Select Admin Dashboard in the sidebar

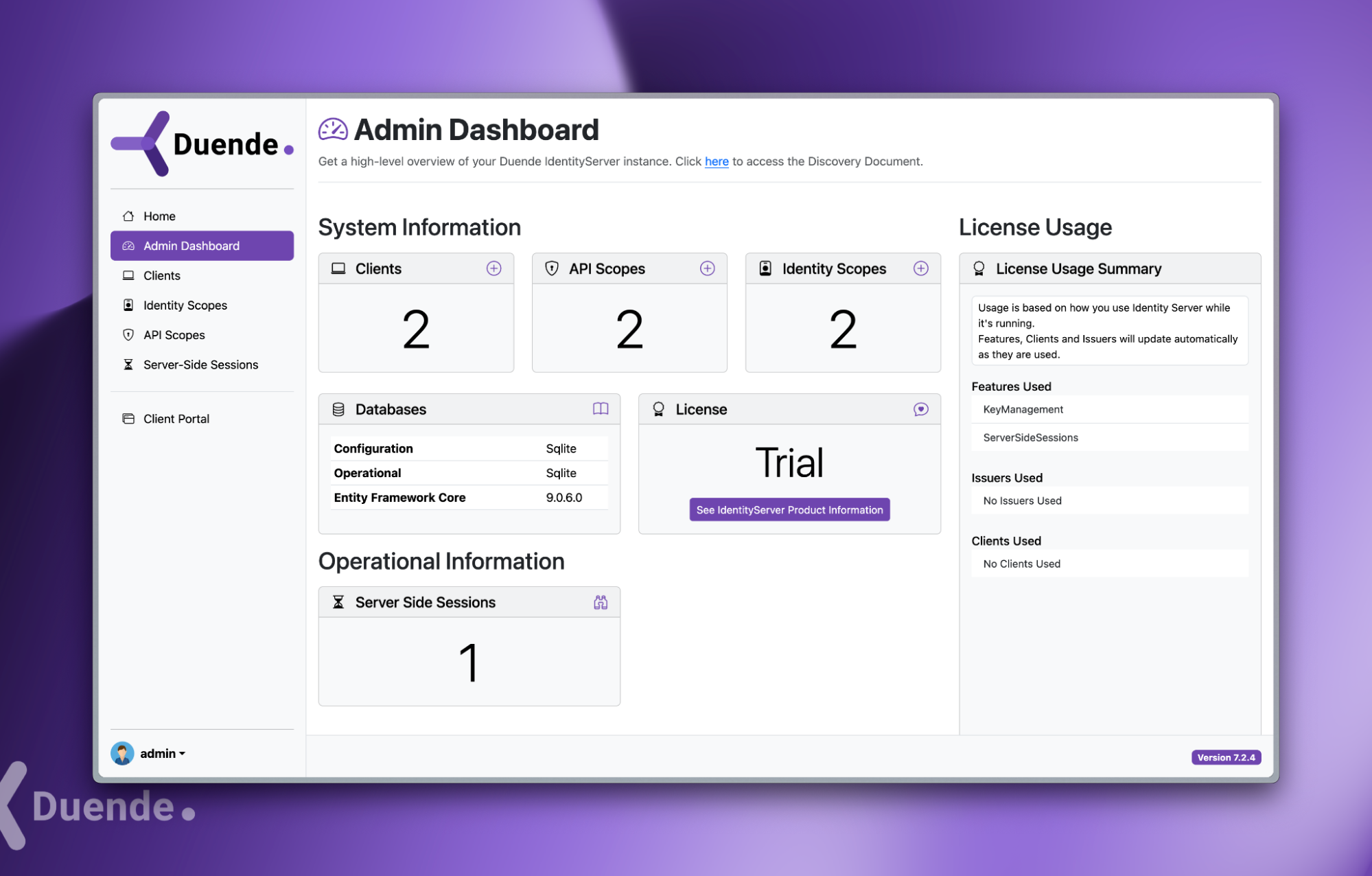pyautogui.click(x=202, y=246)
